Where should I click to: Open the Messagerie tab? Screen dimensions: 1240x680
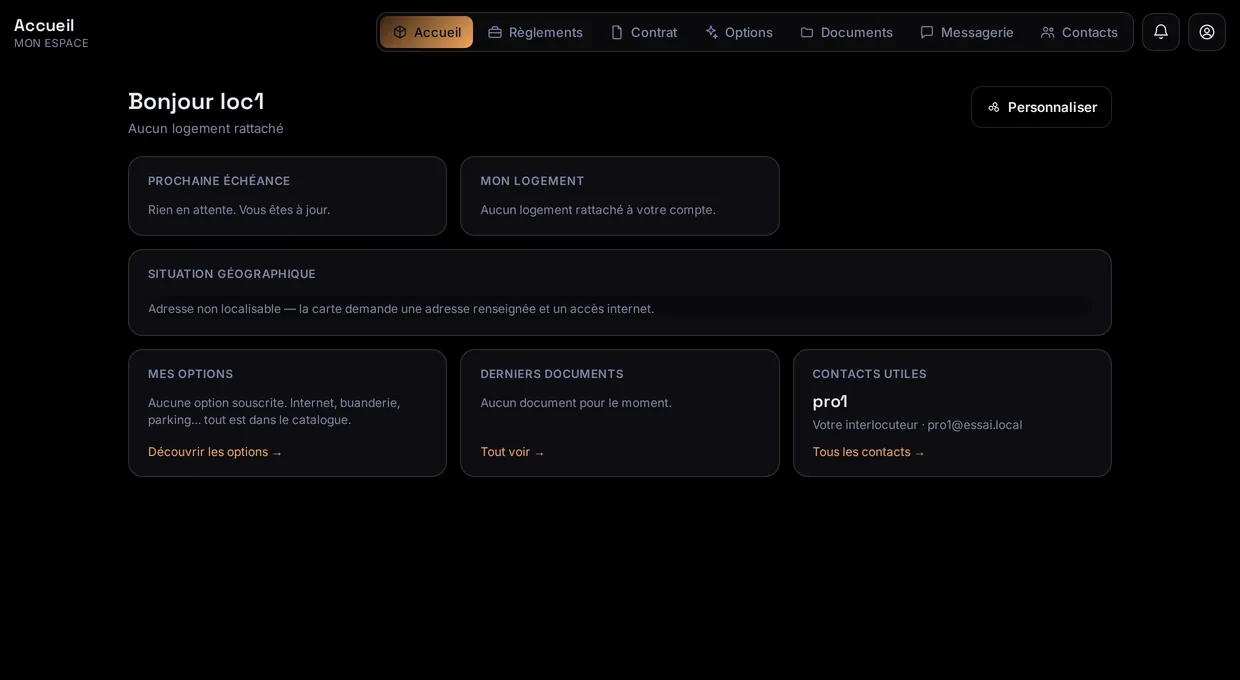967,32
